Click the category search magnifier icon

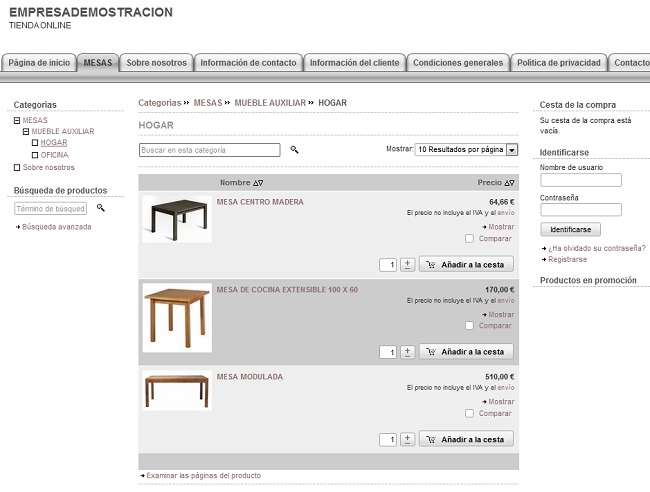pos(294,150)
